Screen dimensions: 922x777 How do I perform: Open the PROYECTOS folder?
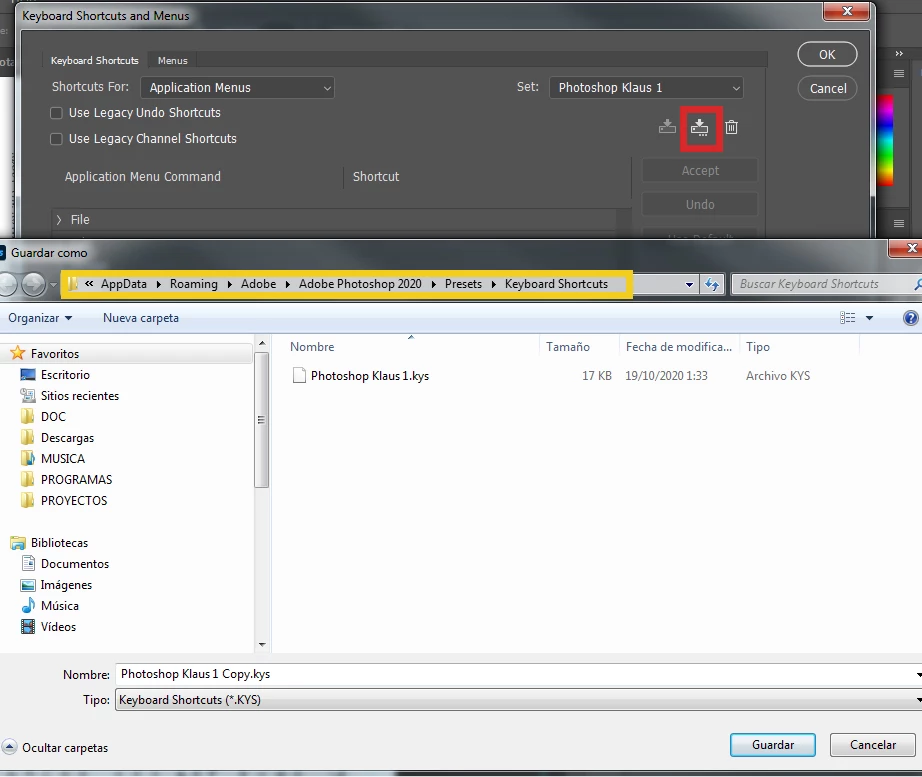(x=74, y=501)
